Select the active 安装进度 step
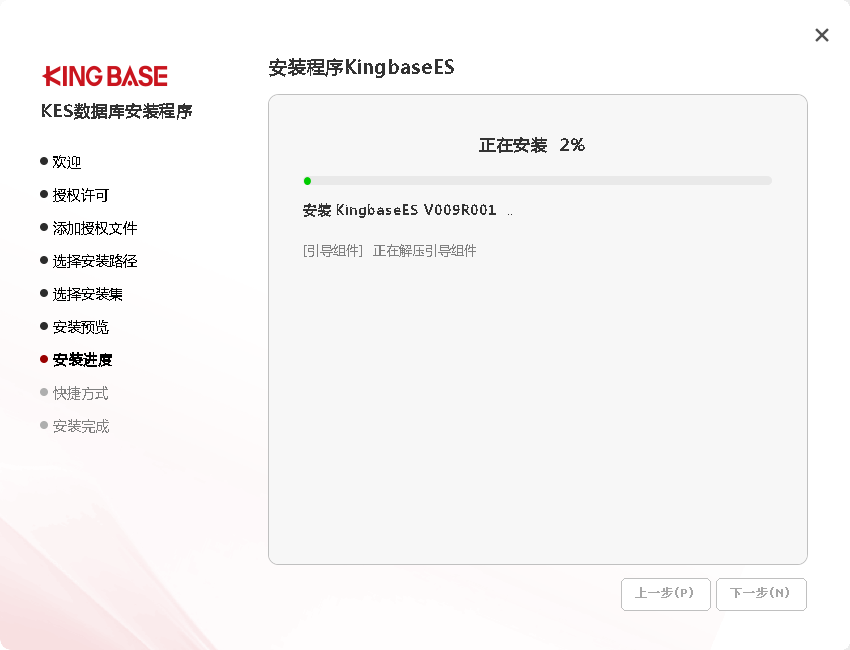This screenshot has width=850, height=650. click(x=82, y=360)
